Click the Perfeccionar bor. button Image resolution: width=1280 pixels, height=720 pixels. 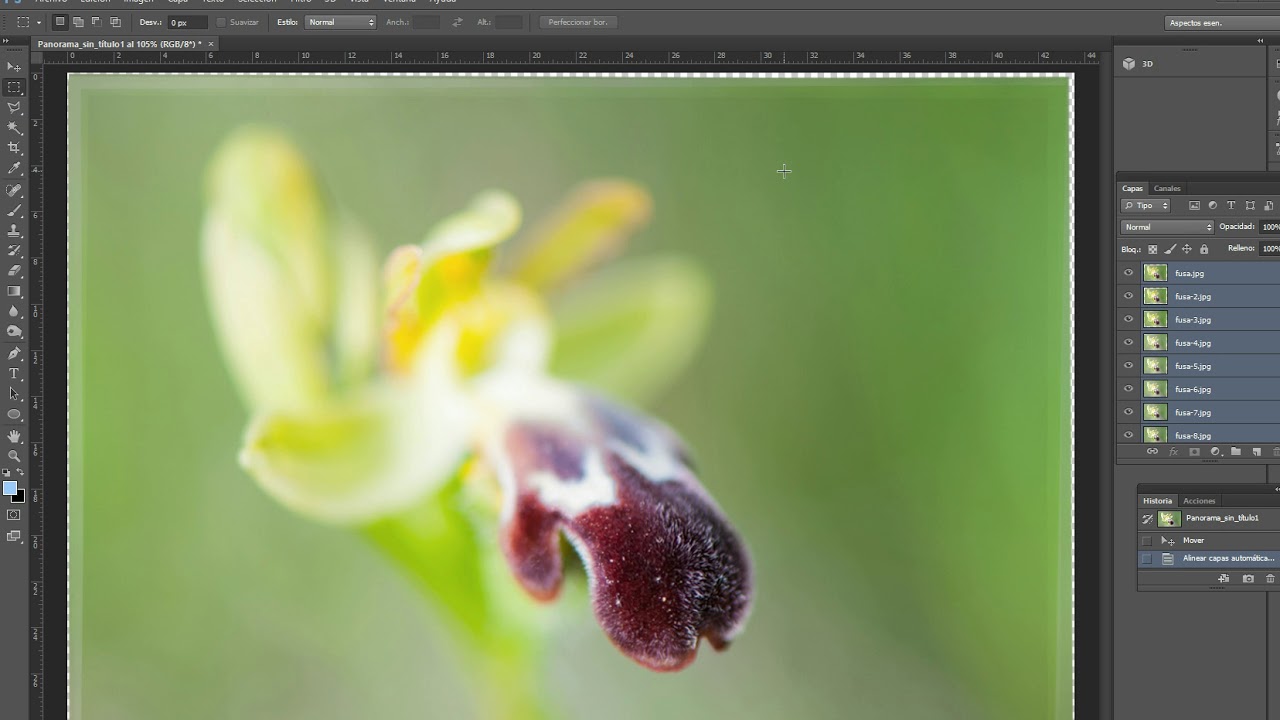click(579, 22)
